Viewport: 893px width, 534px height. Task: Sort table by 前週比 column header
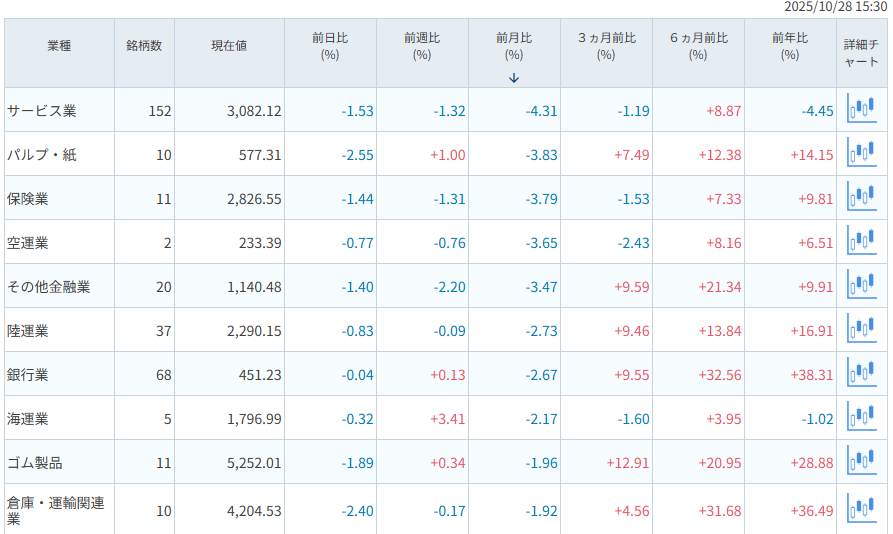click(422, 46)
